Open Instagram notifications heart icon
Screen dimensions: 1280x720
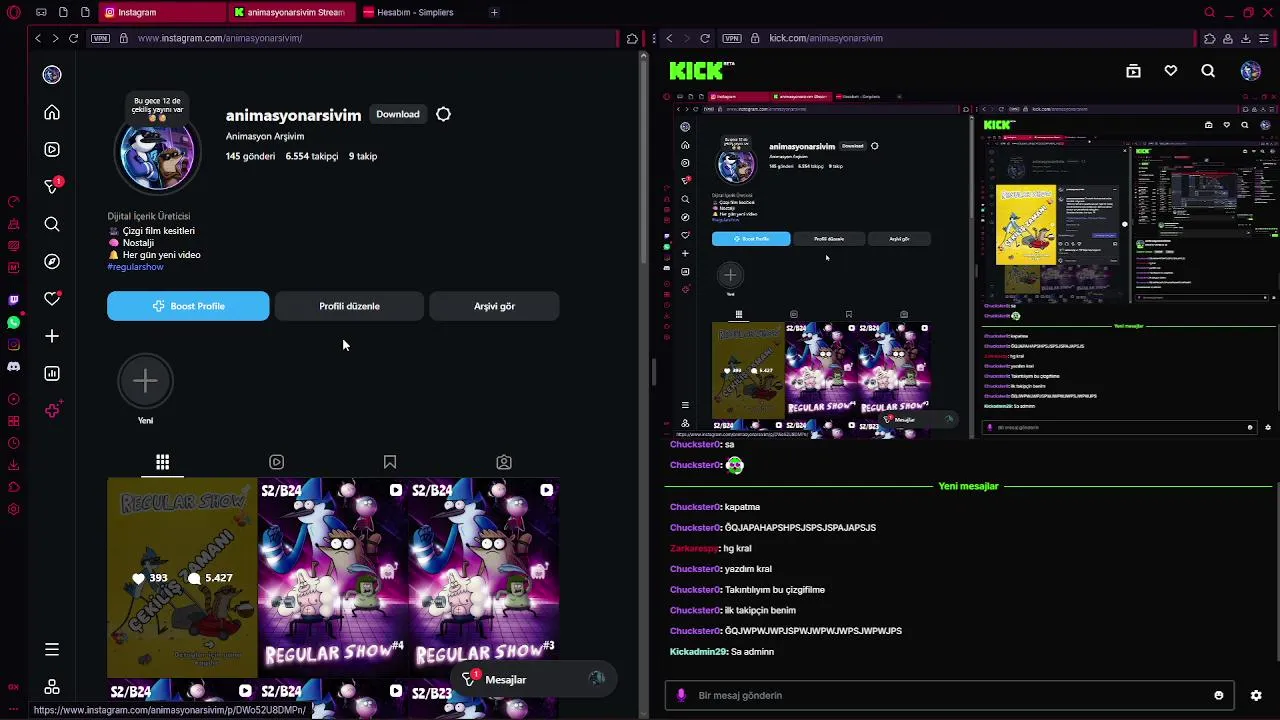point(52,298)
